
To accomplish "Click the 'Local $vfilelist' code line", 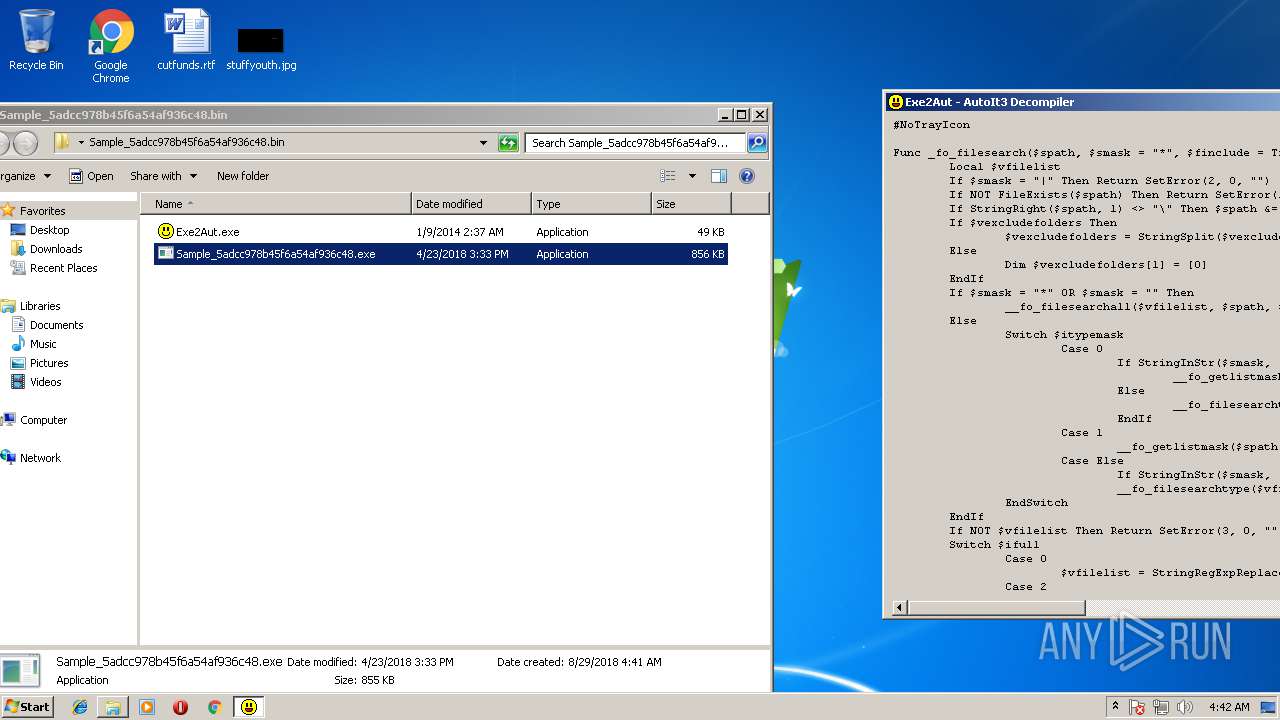I will 1004,167.
